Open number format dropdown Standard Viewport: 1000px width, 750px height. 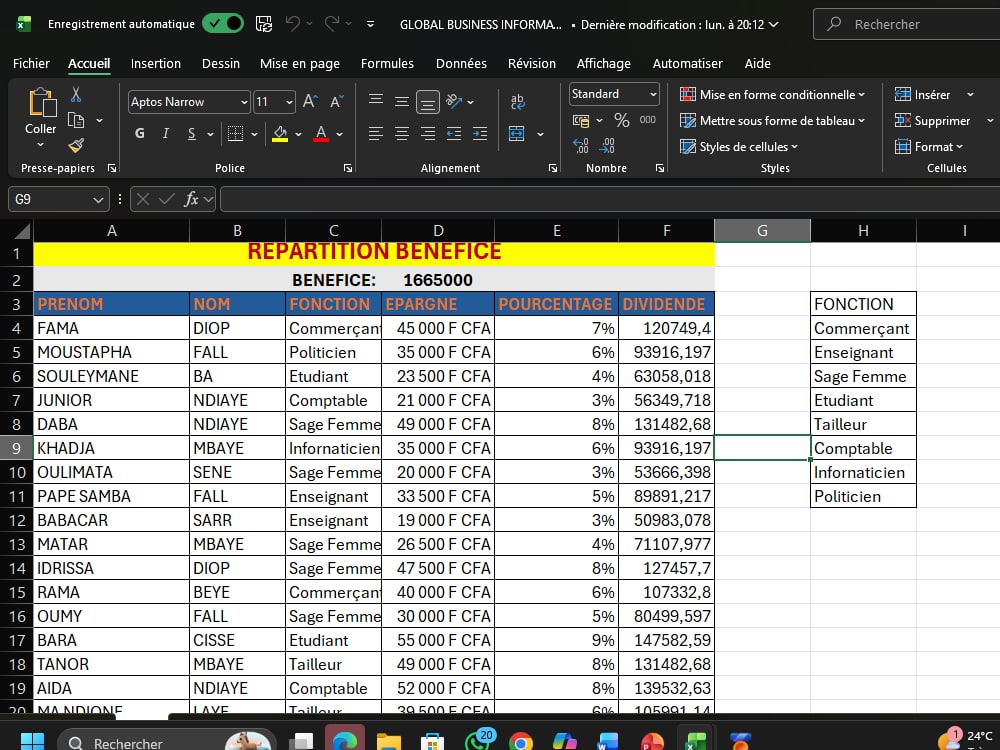tap(653, 94)
